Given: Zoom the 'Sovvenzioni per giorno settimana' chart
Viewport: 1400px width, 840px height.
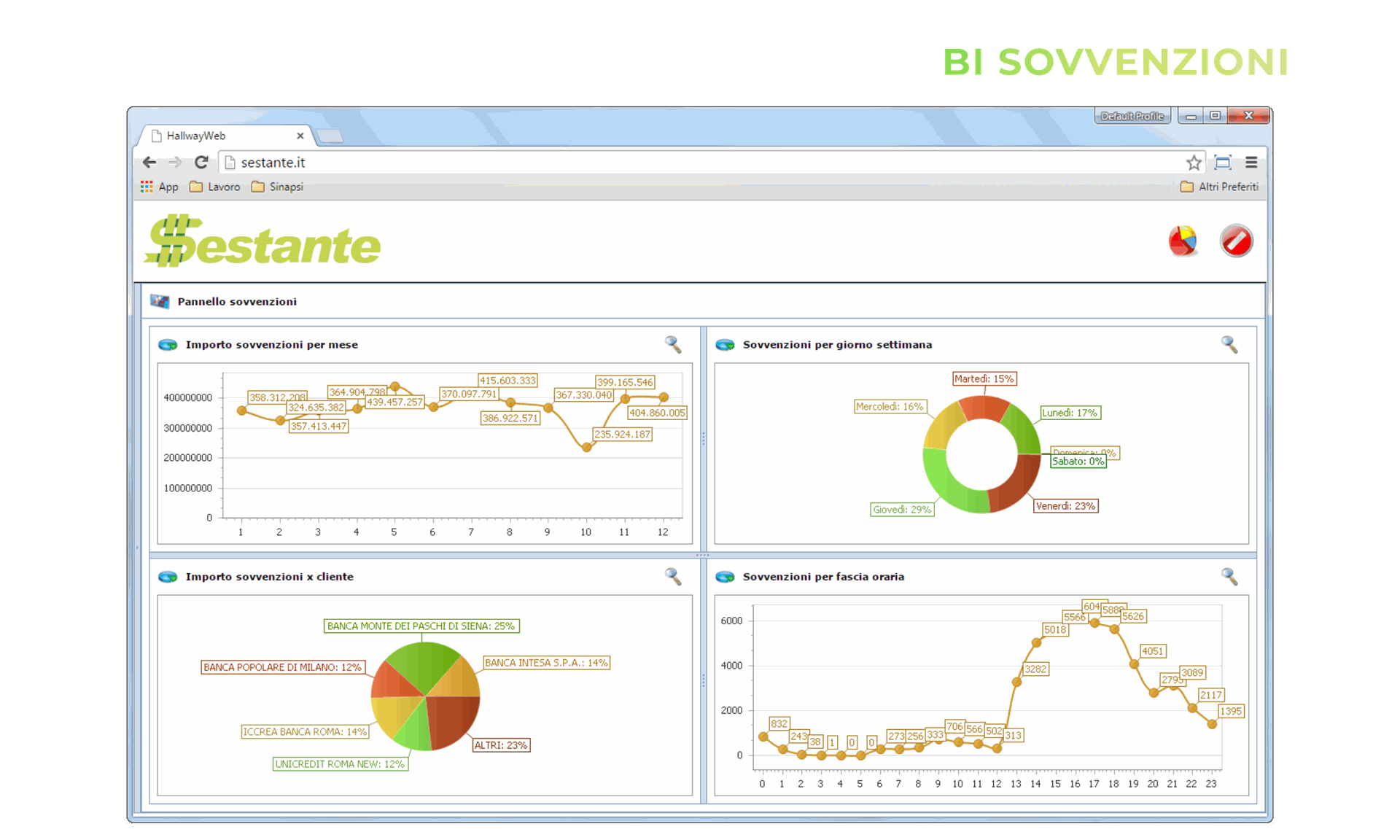Looking at the screenshot, I should (1229, 344).
